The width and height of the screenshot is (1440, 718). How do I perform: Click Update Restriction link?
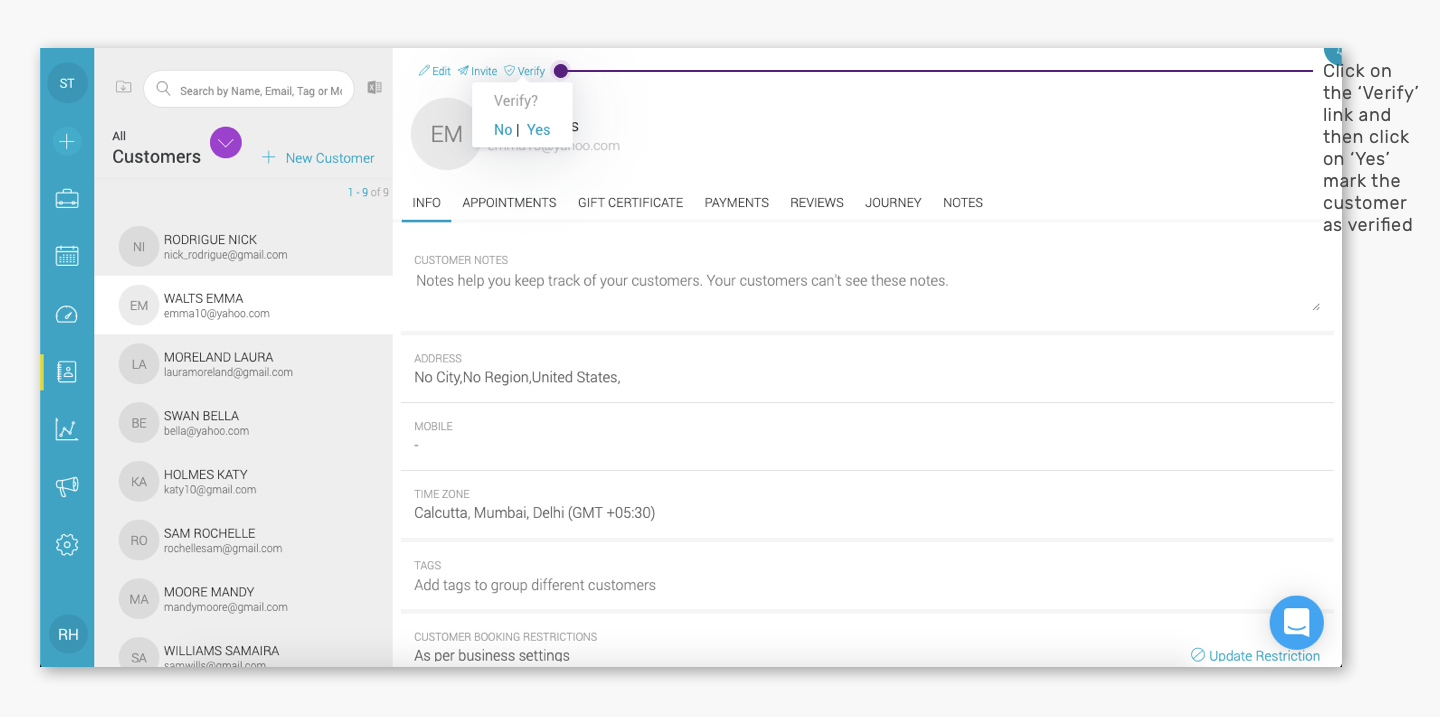coord(1255,656)
